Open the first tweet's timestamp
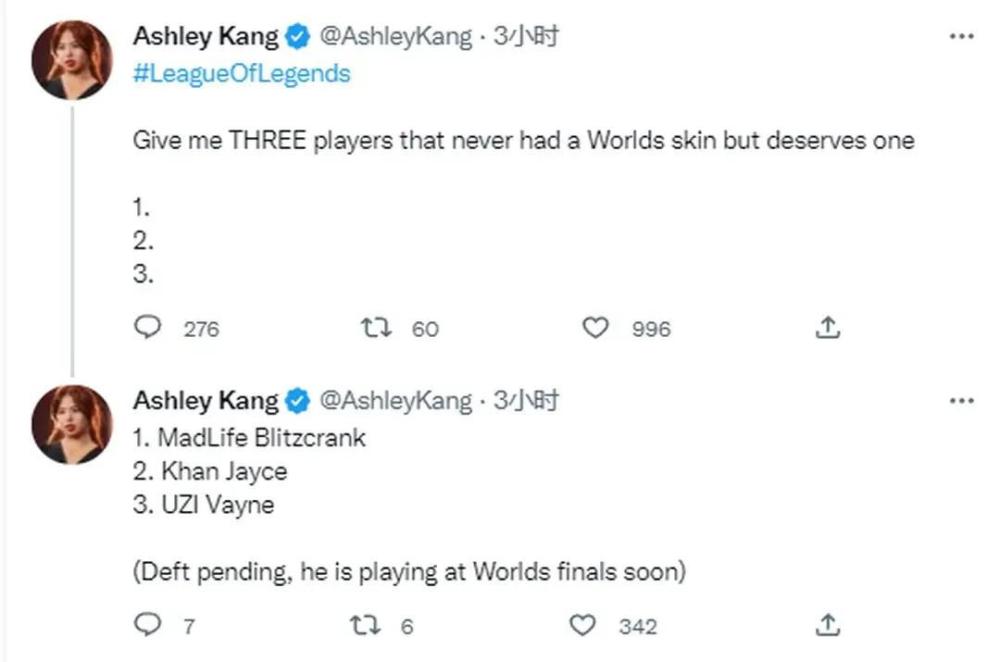Screen dimensions: 1000x662 527,37
